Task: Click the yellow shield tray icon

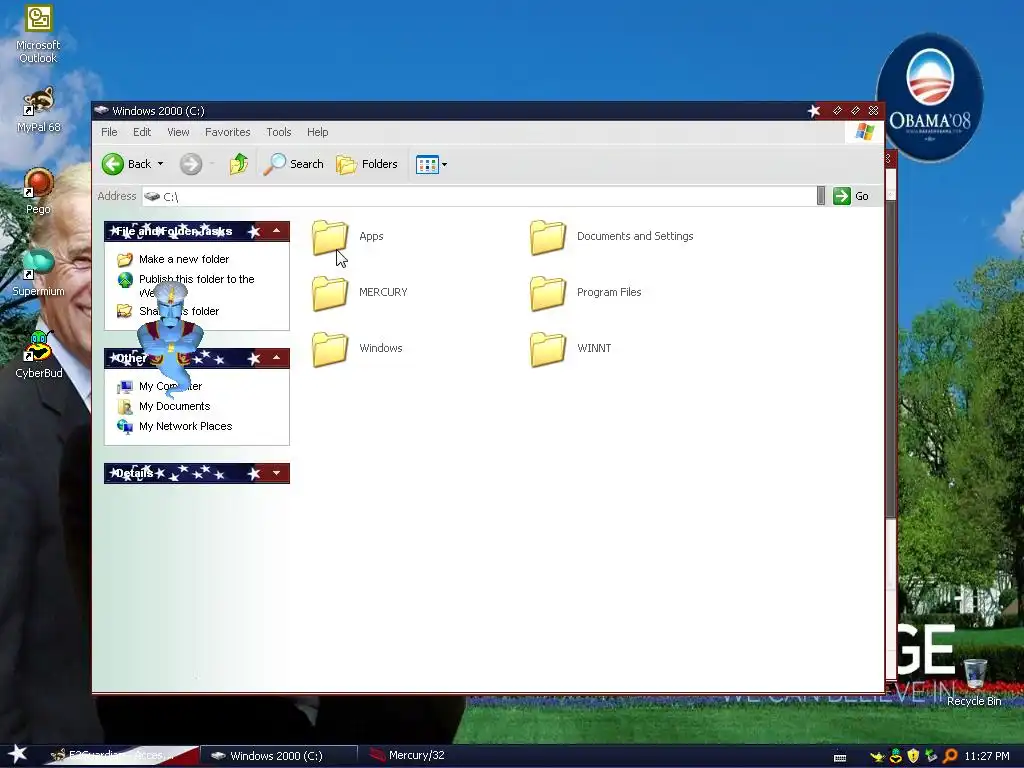Action: click(x=913, y=756)
